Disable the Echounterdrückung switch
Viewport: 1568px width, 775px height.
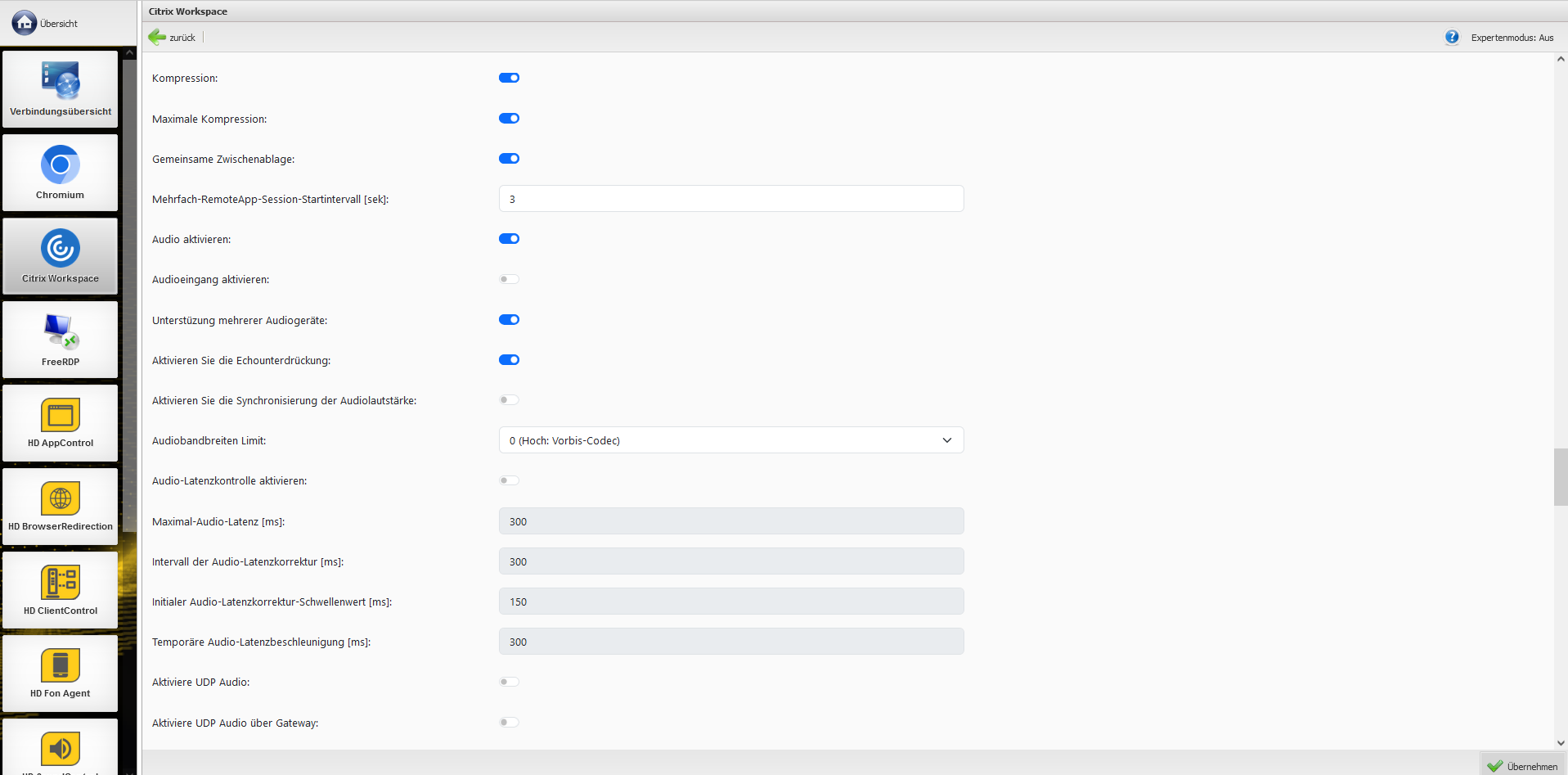(x=509, y=359)
